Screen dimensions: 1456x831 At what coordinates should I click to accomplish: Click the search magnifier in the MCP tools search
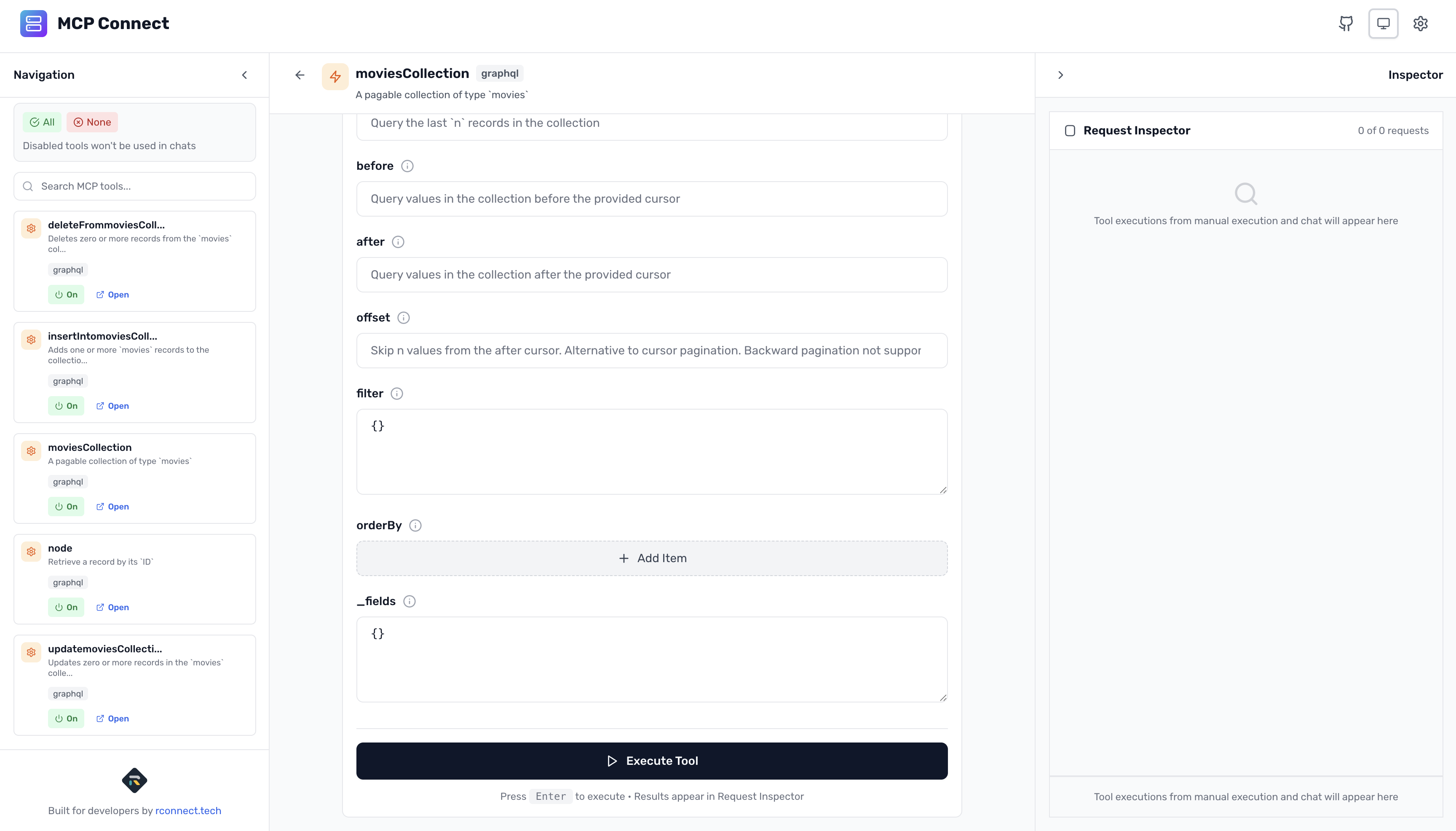pos(28,186)
